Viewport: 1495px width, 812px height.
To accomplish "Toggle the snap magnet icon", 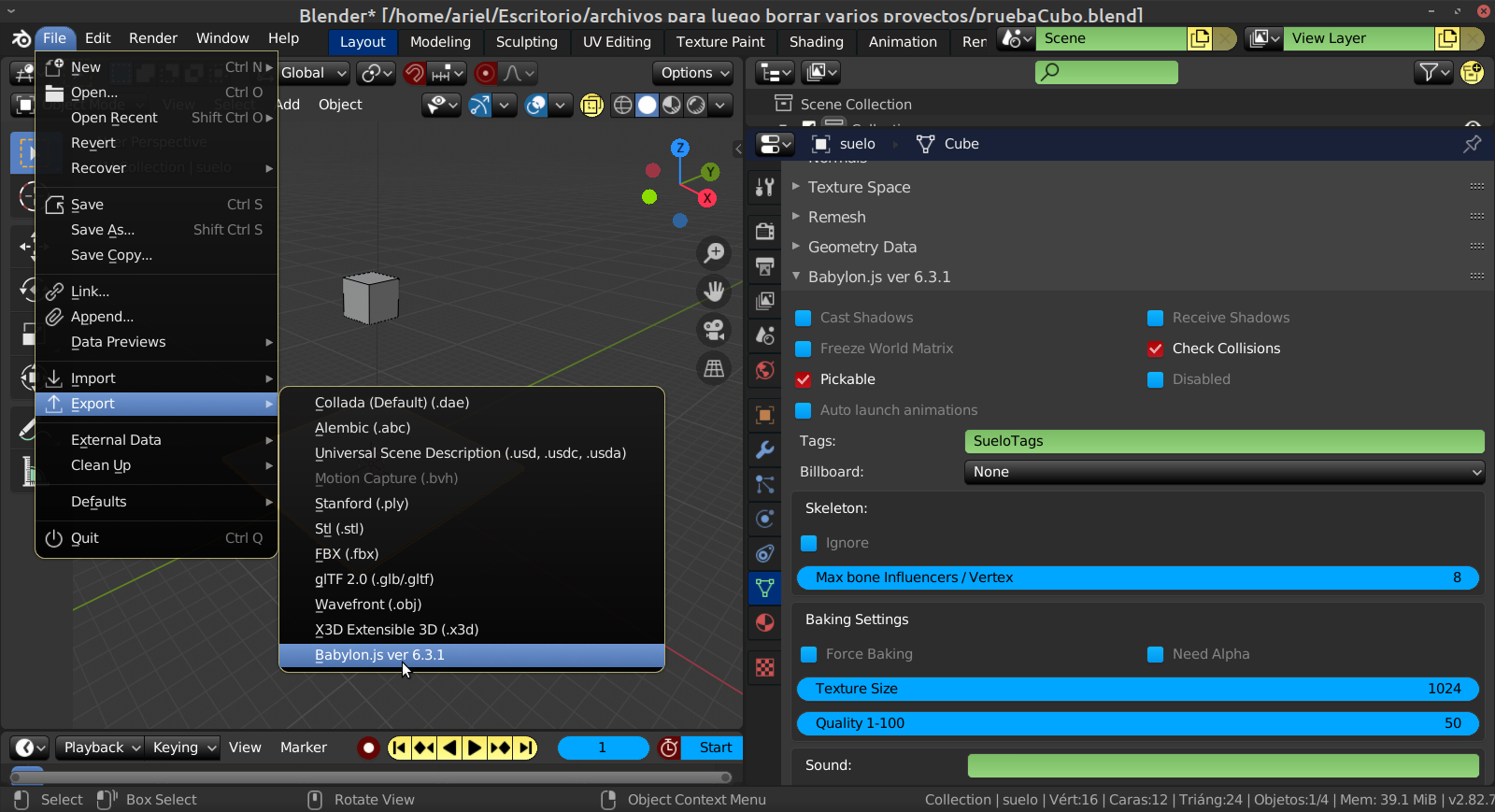I will pyautogui.click(x=414, y=73).
